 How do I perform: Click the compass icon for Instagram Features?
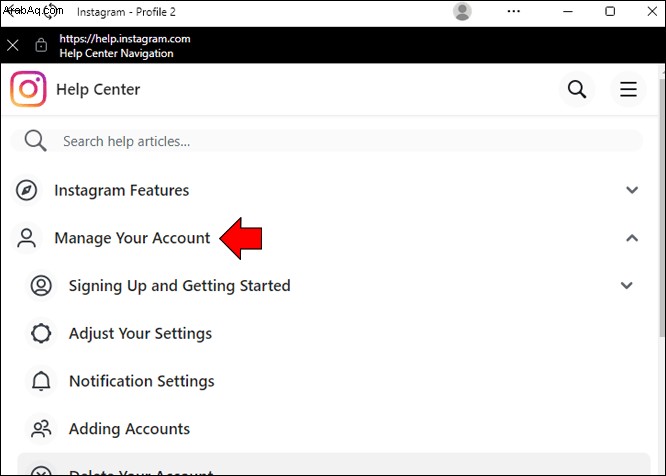pos(26,190)
